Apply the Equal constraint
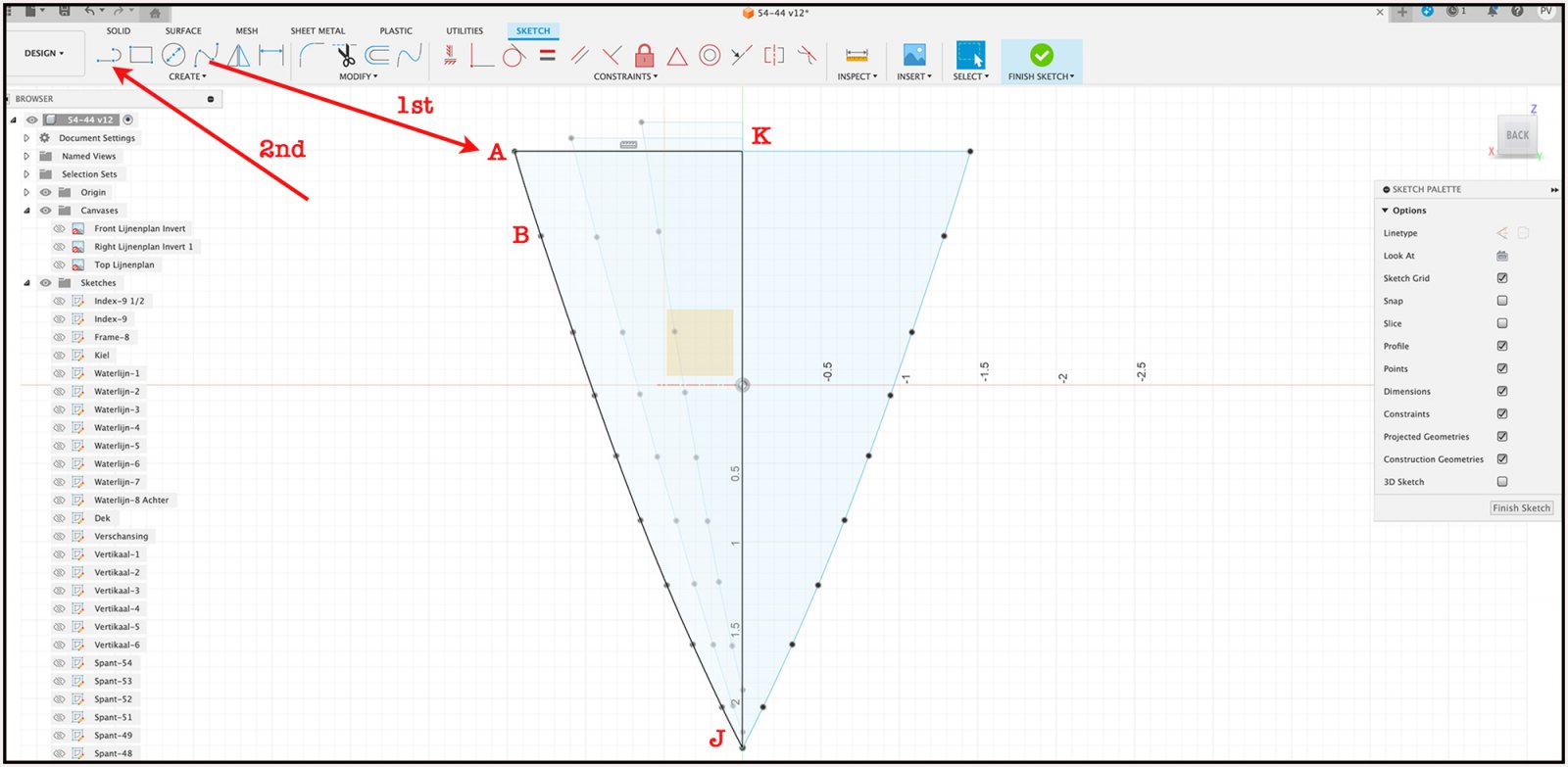Viewport: 1568px width, 767px height. (x=548, y=55)
